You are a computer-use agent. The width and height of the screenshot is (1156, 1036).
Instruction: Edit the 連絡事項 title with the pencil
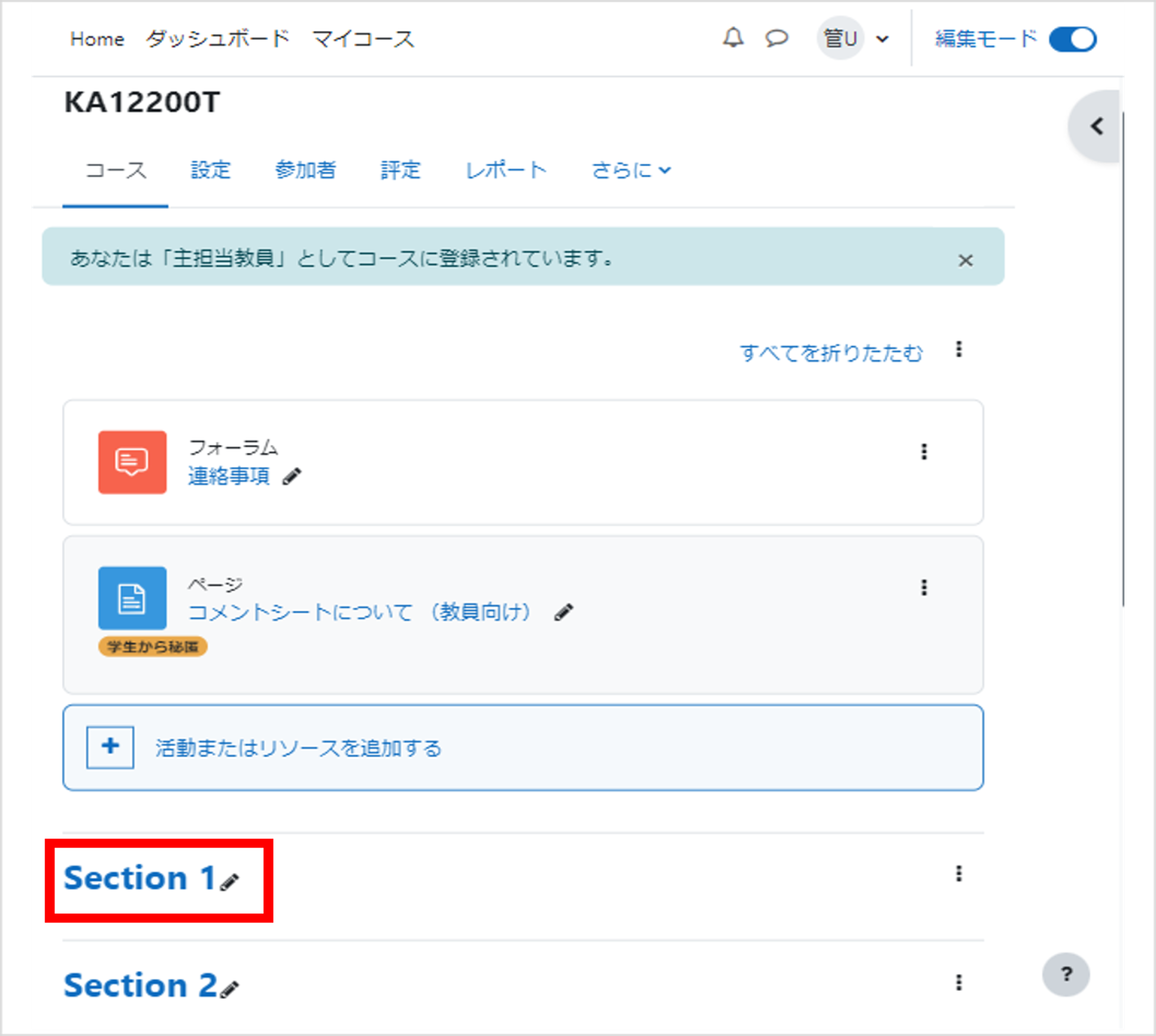pyautogui.click(x=291, y=476)
